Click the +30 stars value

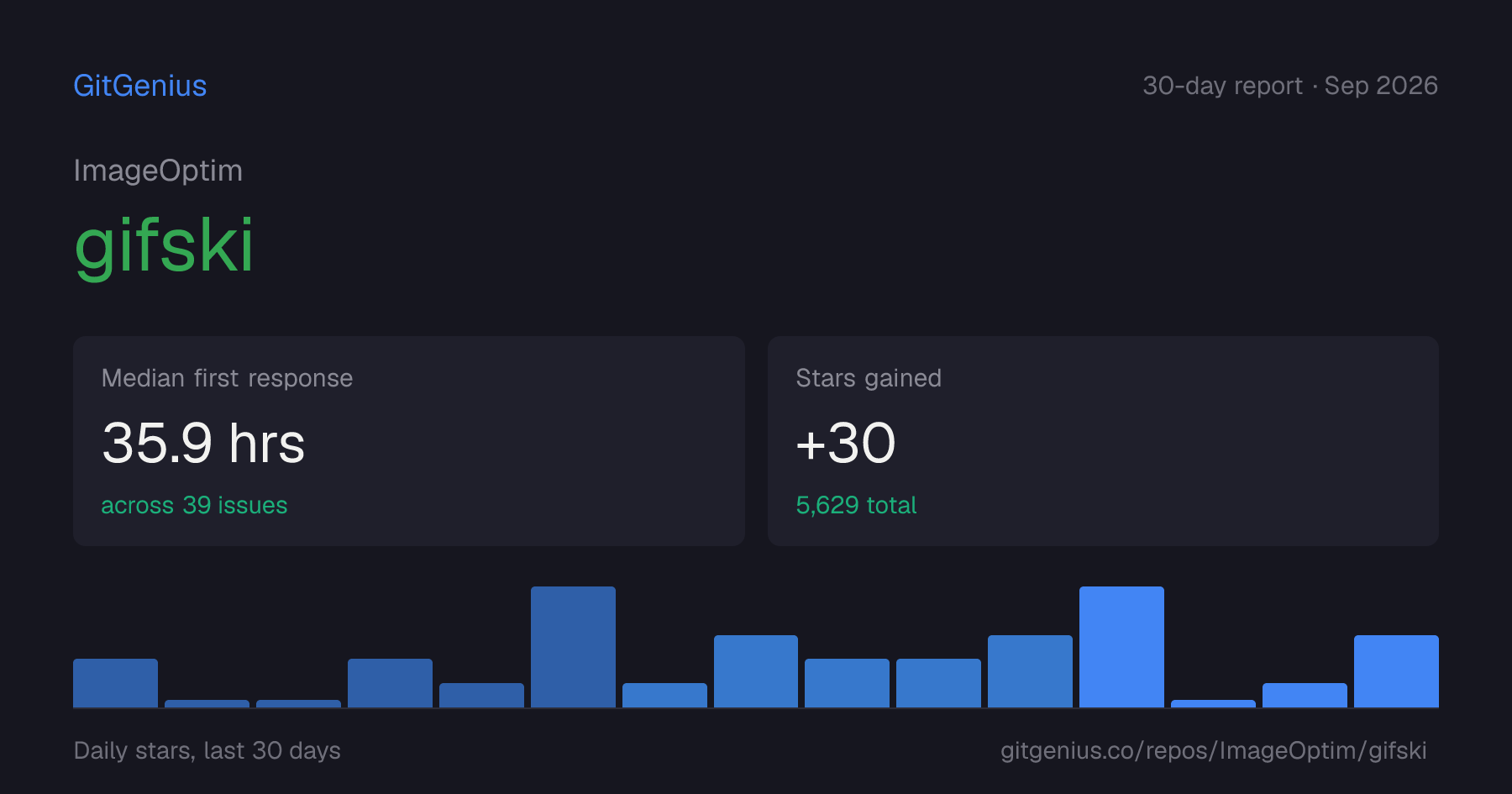846,443
